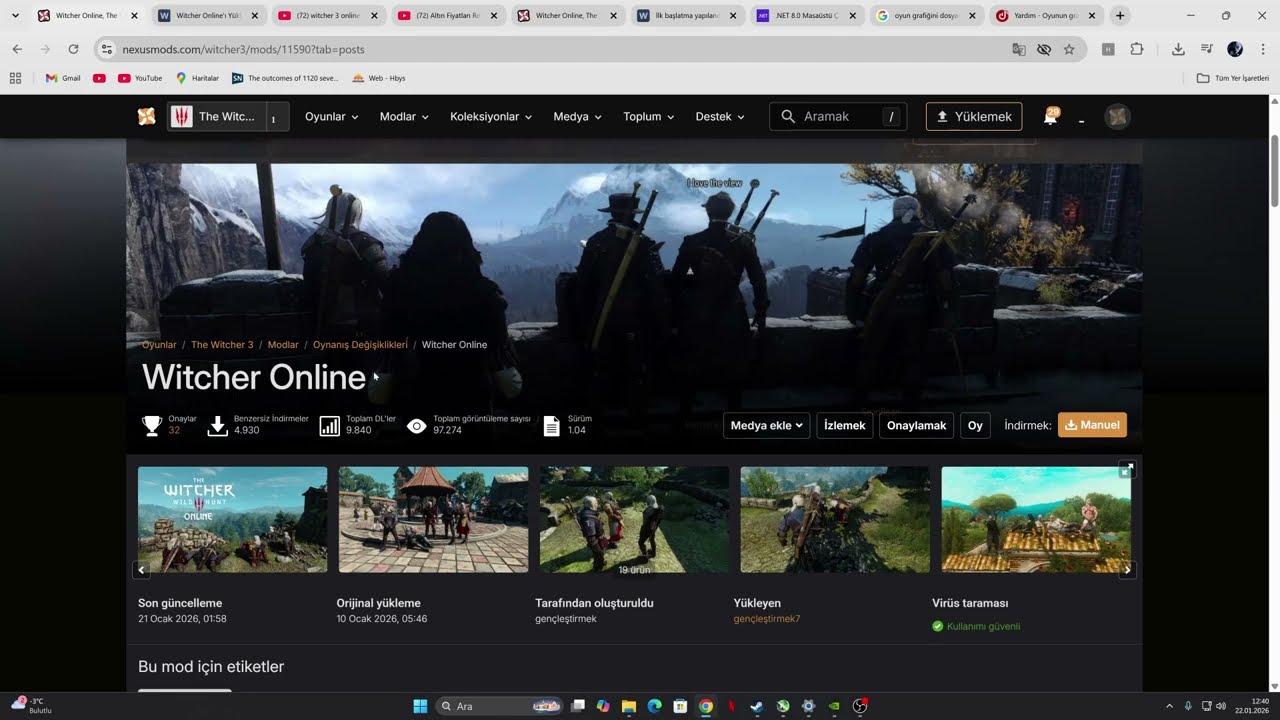Click the Benzersiz İndirmeler download icon
Screen dimensions: 1280x720
pyautogui.click(x=217, y=426)
